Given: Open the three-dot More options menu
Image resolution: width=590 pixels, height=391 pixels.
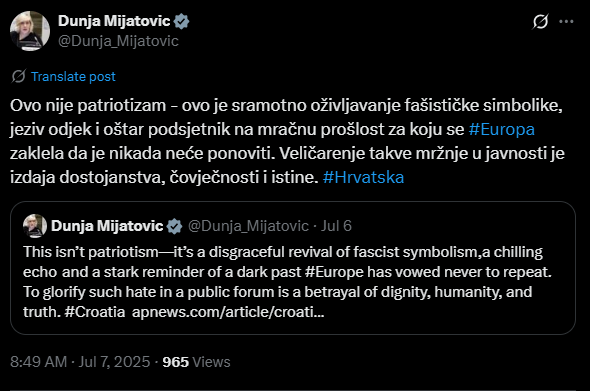Looking at the screenshot, I should [566, 21].
